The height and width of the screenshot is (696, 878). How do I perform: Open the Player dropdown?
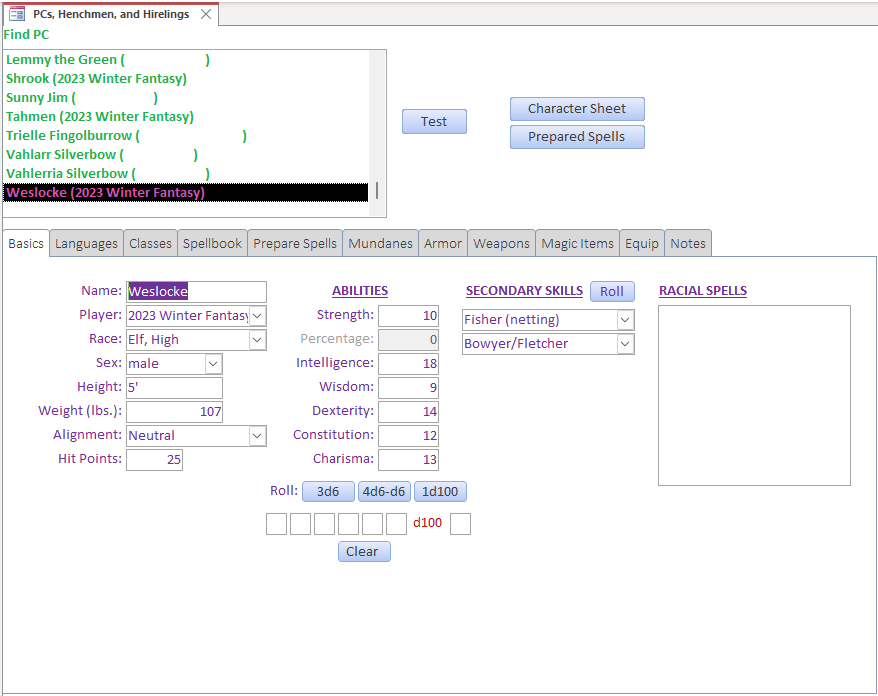pyautogui.click(x=257, y=316)
